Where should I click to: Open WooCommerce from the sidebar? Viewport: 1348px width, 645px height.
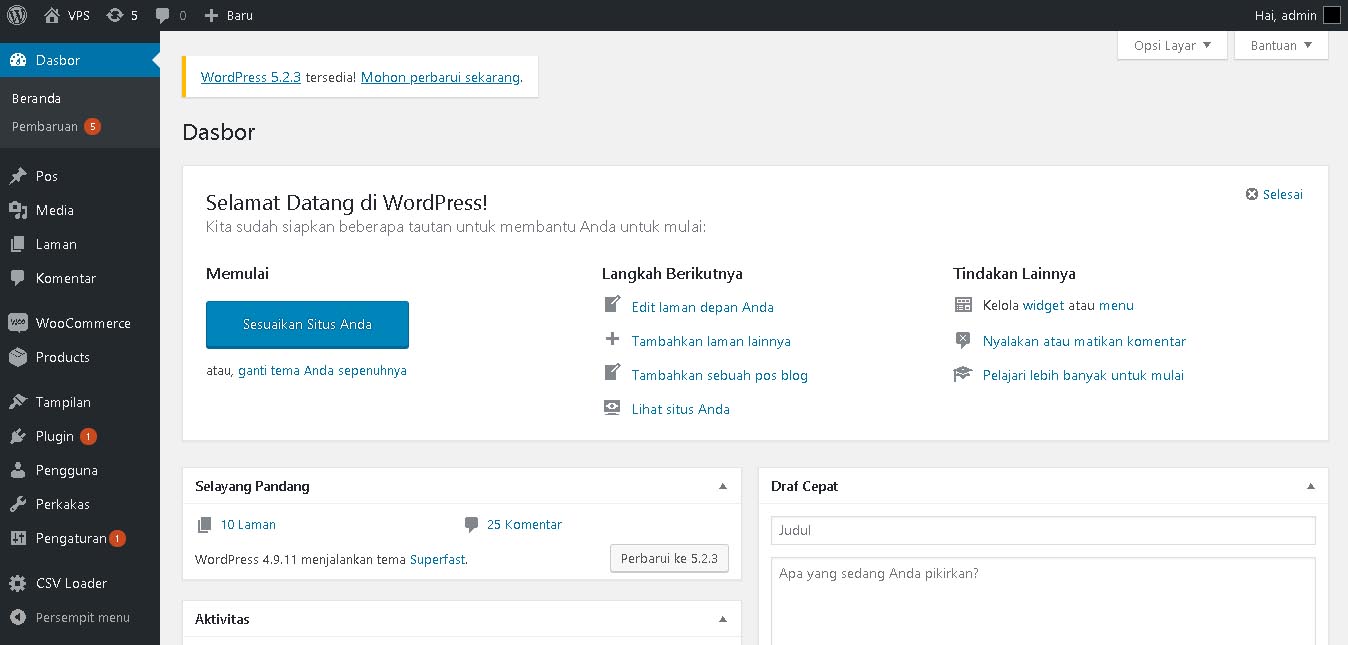coord(82,323)
